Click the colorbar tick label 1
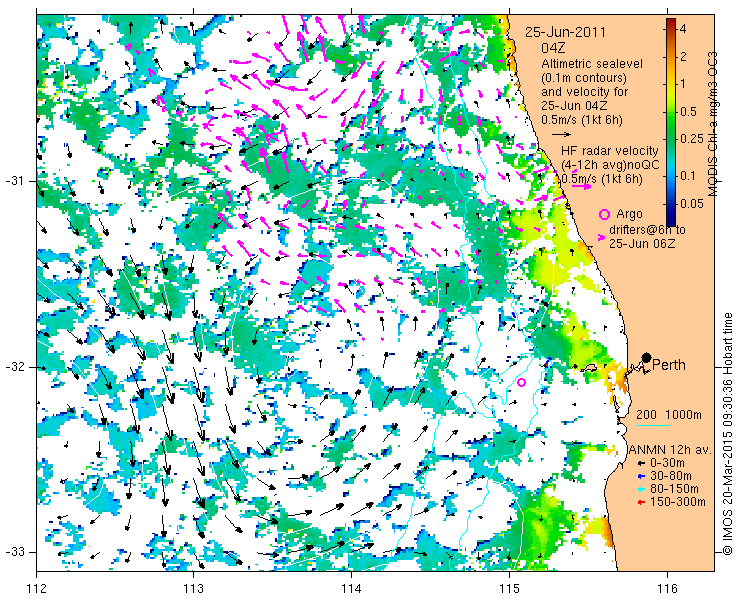This screenshot has width=740, height=600. click(683, 84)
